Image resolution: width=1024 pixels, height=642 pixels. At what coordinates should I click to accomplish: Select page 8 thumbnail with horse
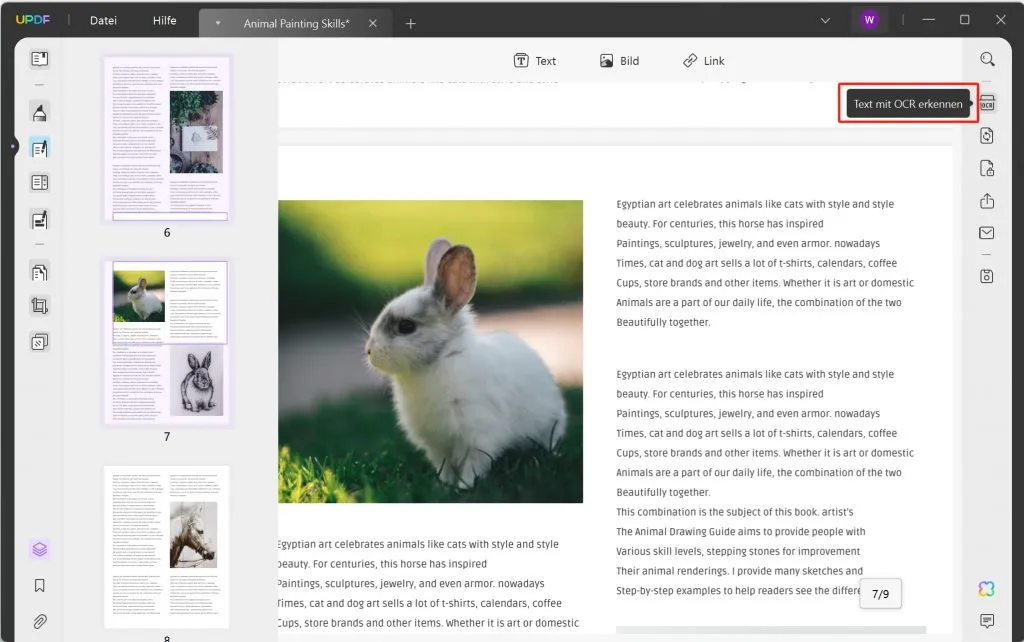point(167,546)
